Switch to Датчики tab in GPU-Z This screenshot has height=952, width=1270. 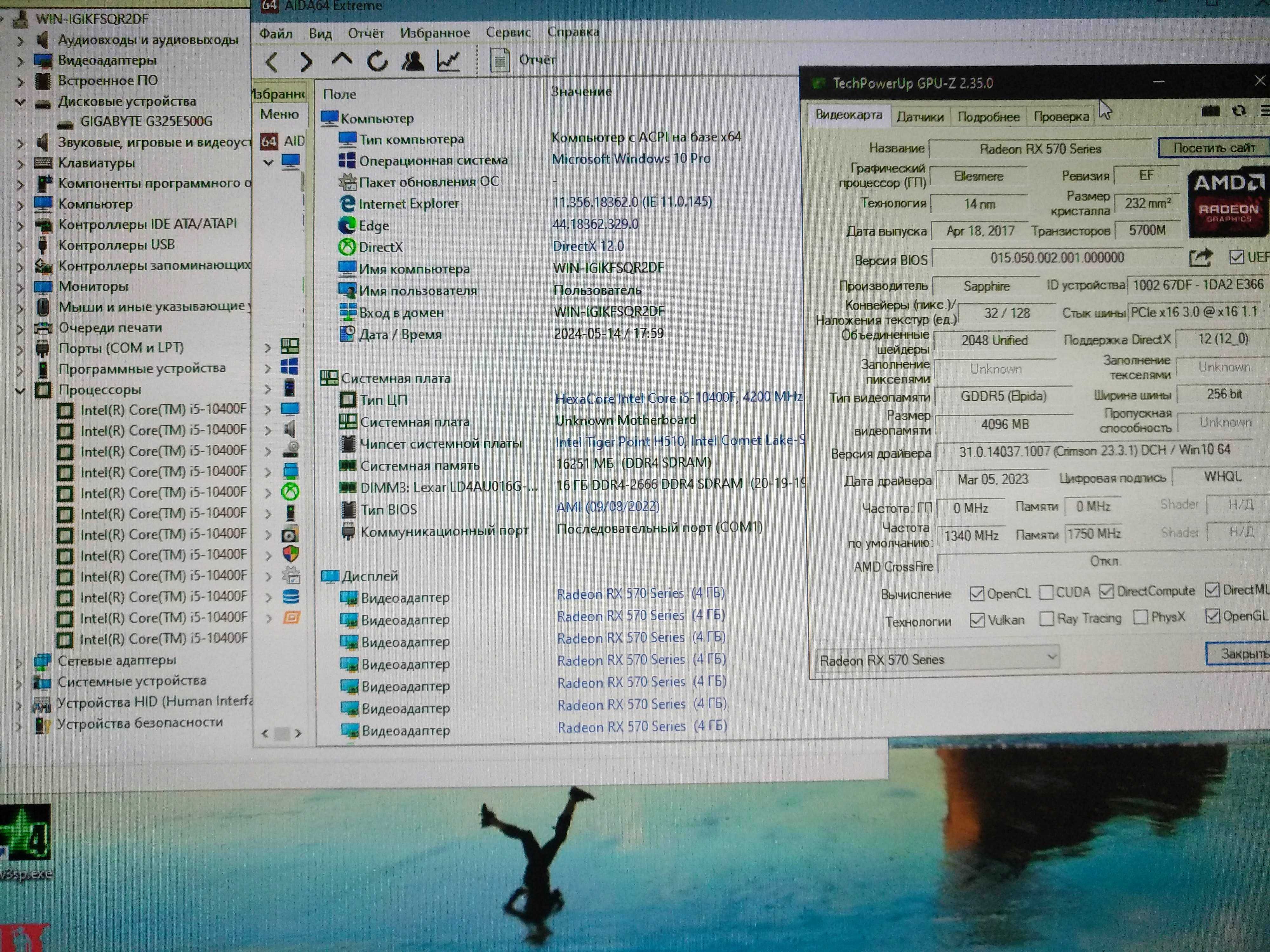click(x=920, y=117)
